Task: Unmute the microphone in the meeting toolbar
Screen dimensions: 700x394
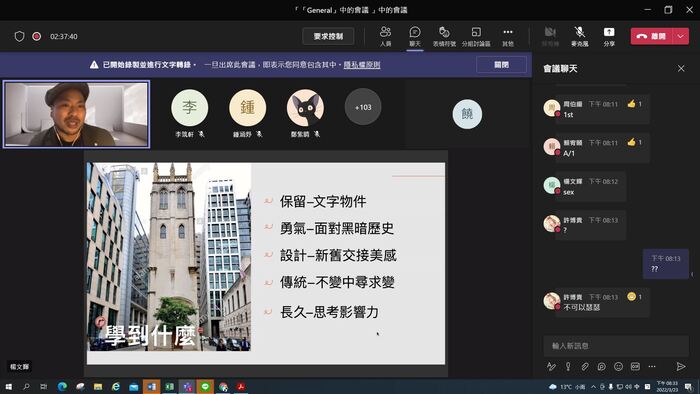Action: click(579, 36)
